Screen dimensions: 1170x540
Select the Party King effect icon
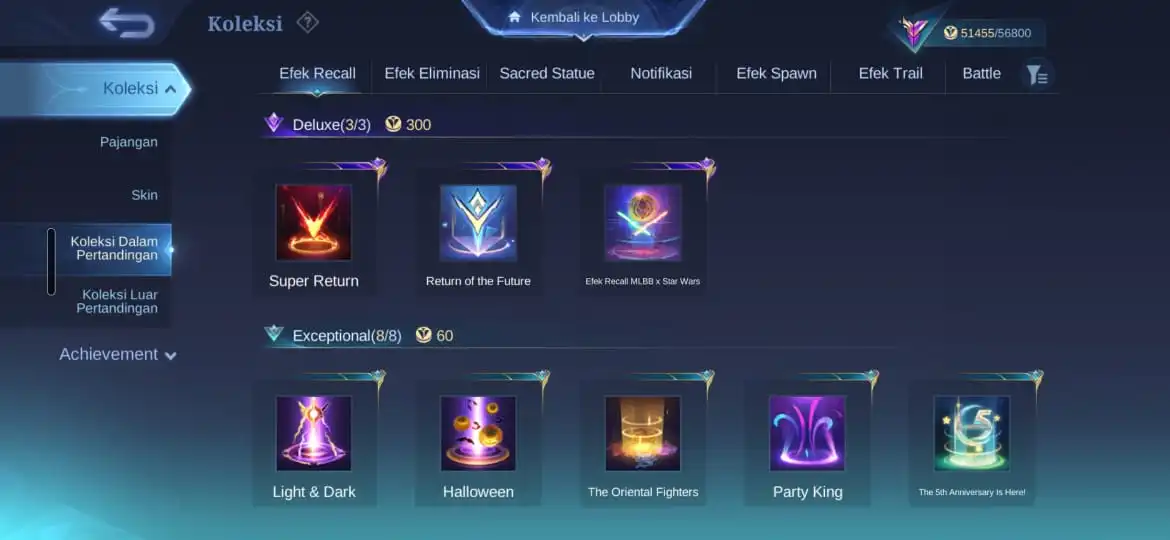tap(807, 433)
